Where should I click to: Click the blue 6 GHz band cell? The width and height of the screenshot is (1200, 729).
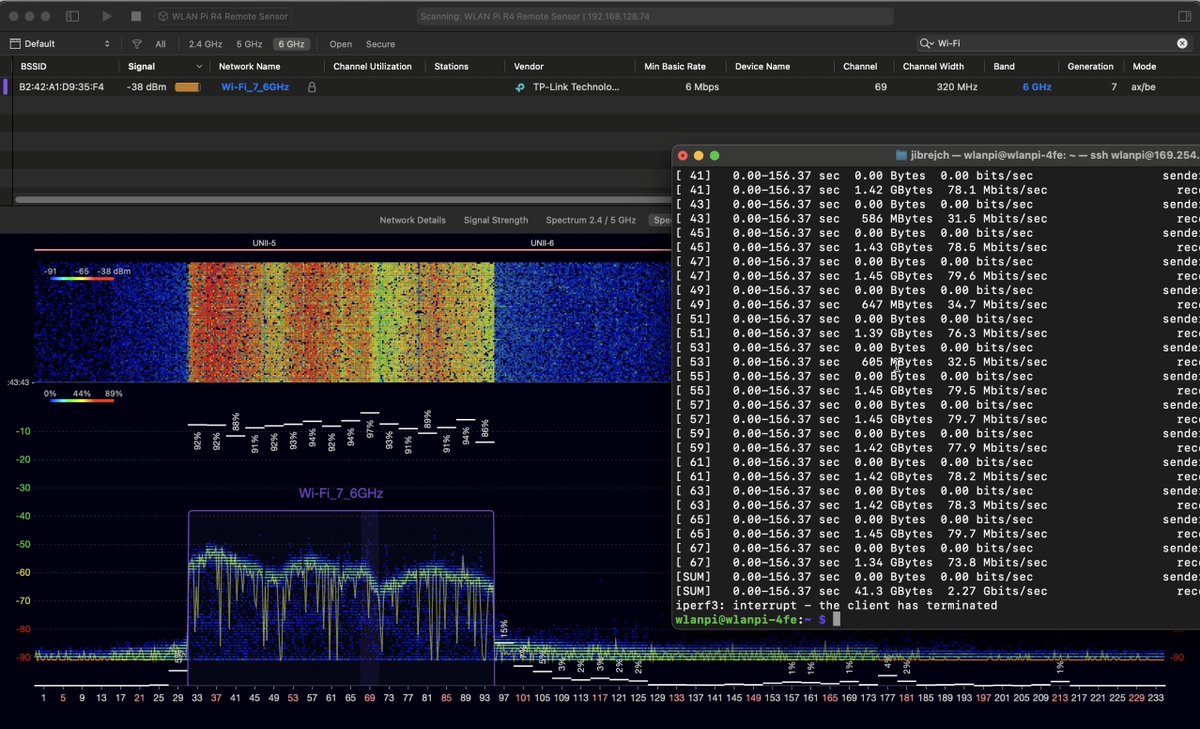[x=1036, y=87]
